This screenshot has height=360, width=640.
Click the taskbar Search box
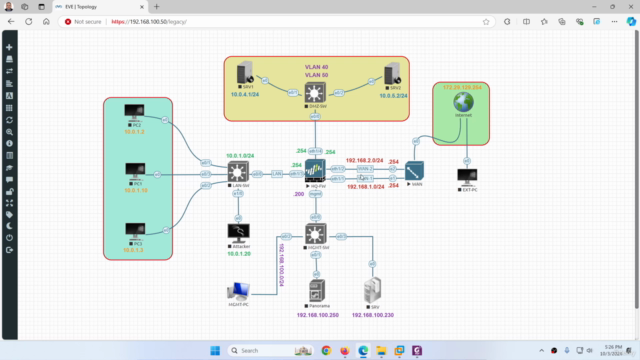(270, 351)
